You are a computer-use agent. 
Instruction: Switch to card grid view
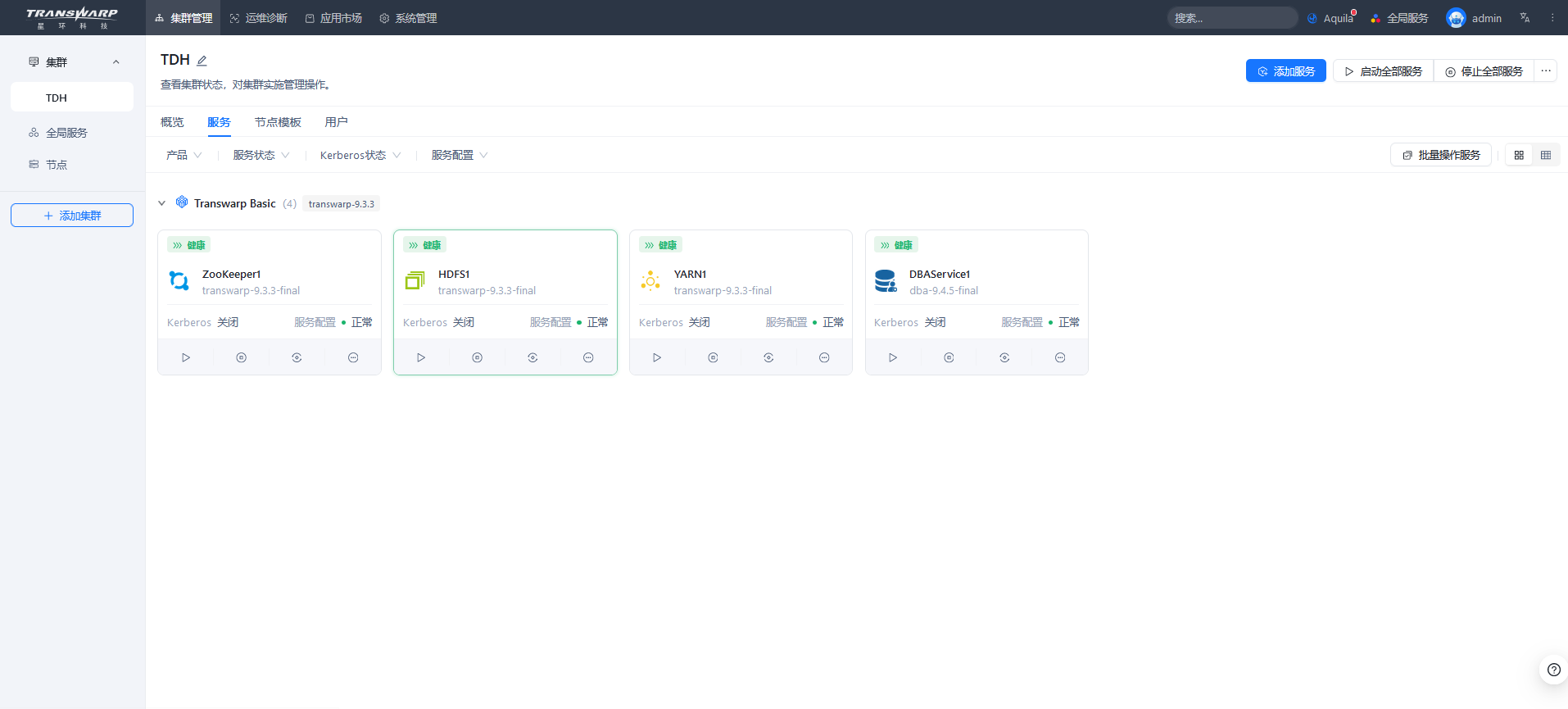(x=1519, y=155)
